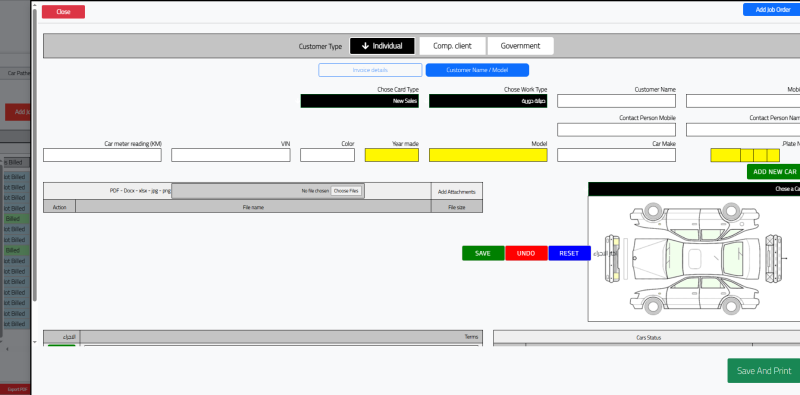Click the File name column header

(x=253, y=207)
